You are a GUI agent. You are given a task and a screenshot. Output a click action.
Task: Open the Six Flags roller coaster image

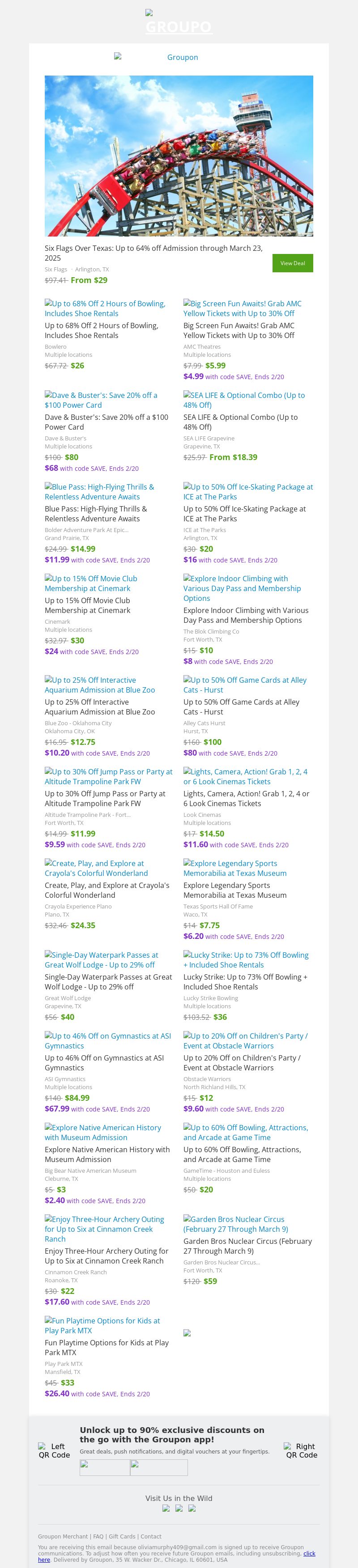click(x=179, y=156)
